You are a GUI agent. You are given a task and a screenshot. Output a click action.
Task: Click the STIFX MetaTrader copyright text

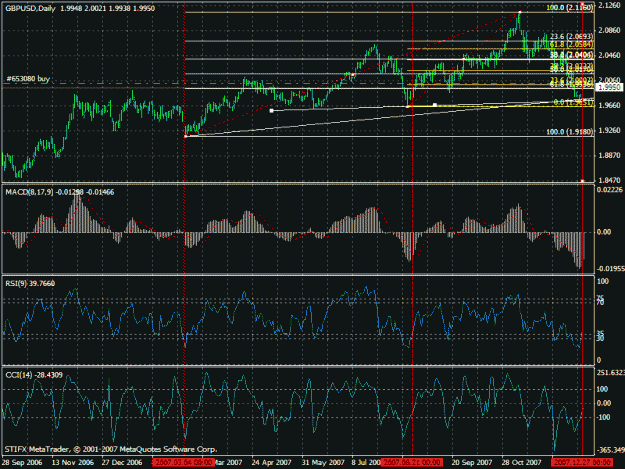pyautogui.click(x=111, y=449)
